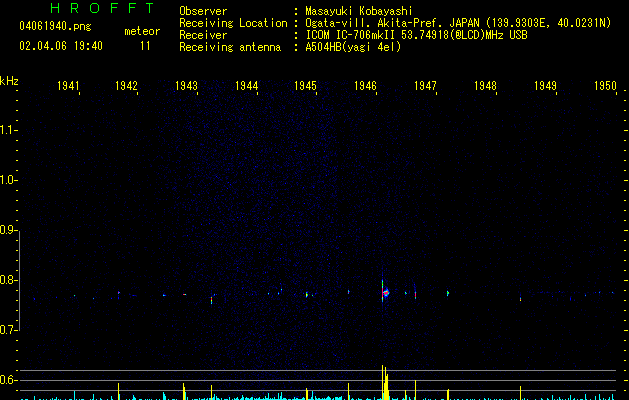This screenshot has width=629, height=400.
Task: Click the 'Receiving antenna' label
Action: tap(230, 47)
